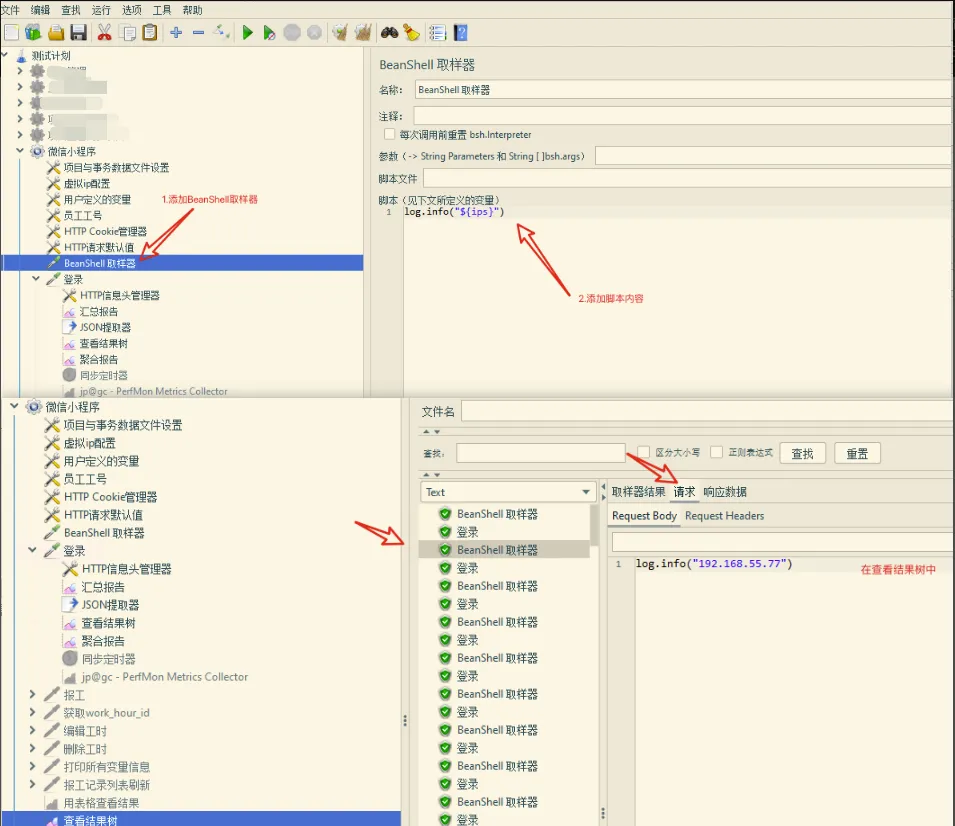The width and height of the screenshot is (955, 826).
Task: Click the blue plus Expand All icon
Action: [176, 32]
